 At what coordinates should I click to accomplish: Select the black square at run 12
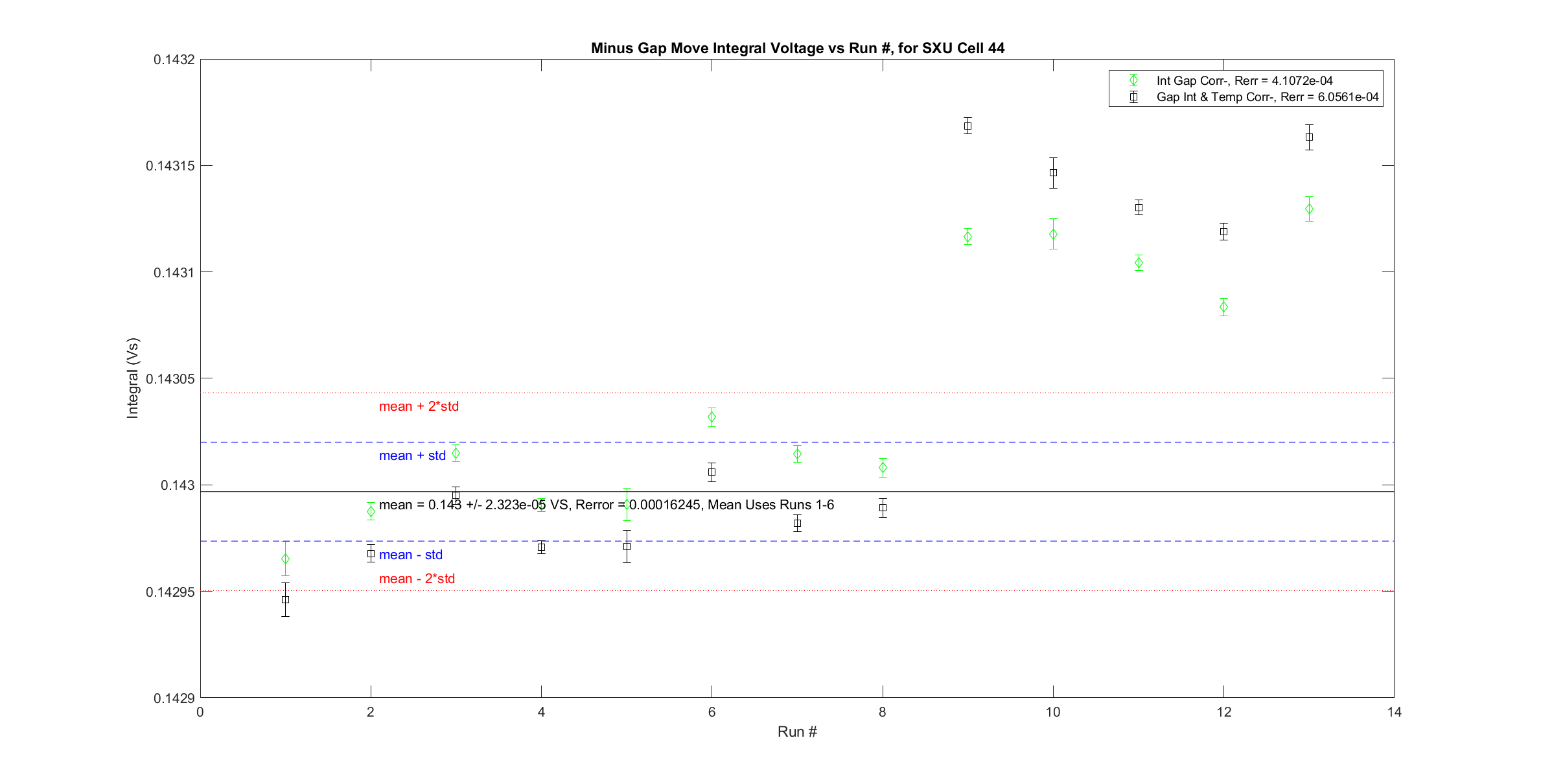click(x=1223, y=231)
